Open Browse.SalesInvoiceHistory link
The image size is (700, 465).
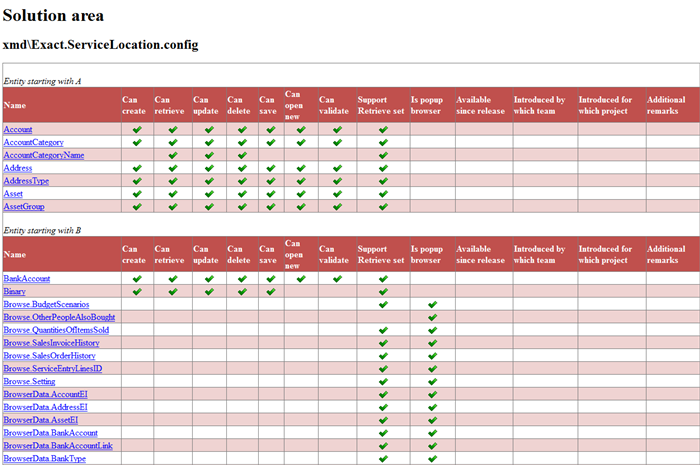(x=51, y=343)
